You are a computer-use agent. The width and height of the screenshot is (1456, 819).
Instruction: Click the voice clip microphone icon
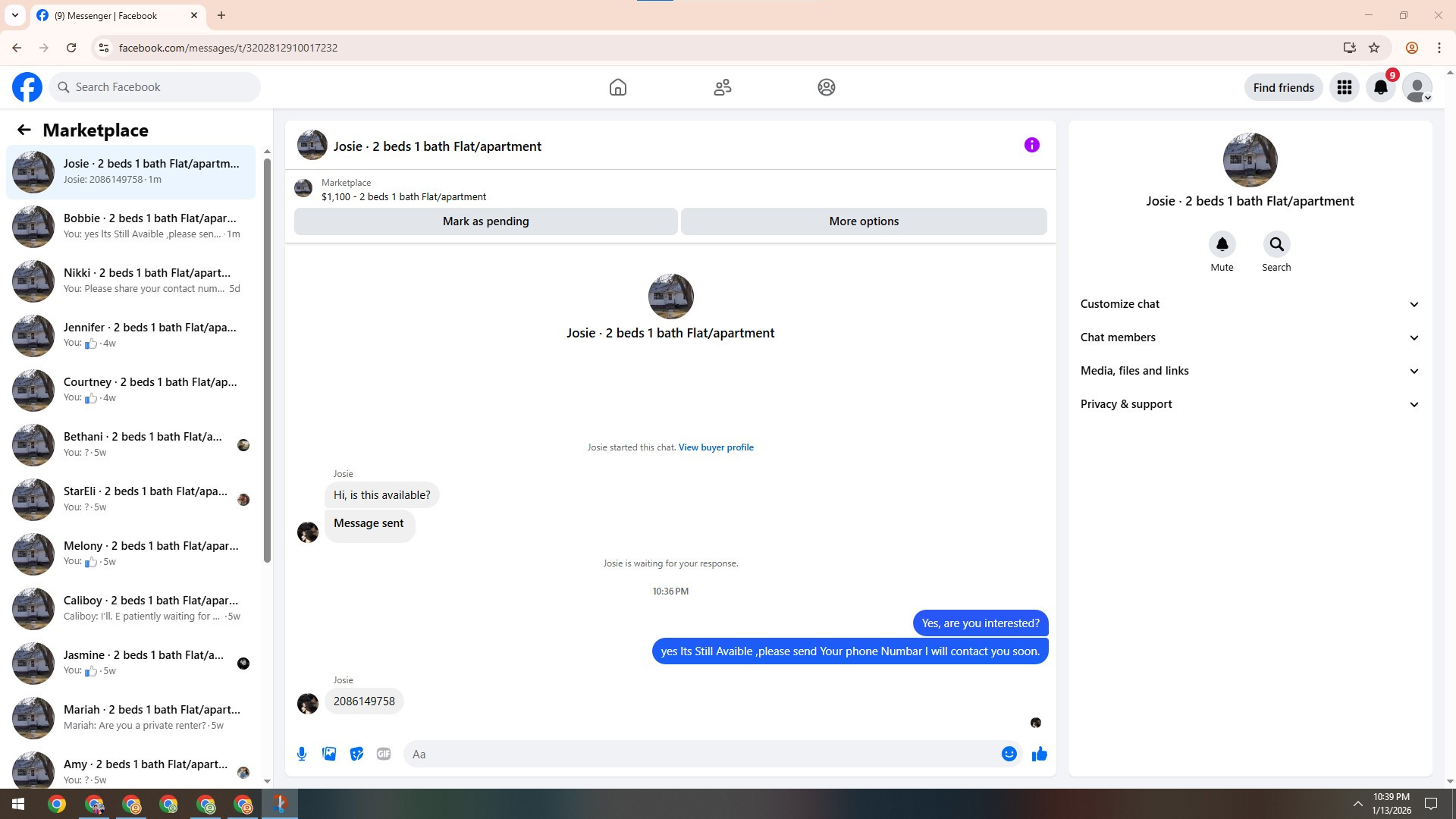(x=302, y=754)
